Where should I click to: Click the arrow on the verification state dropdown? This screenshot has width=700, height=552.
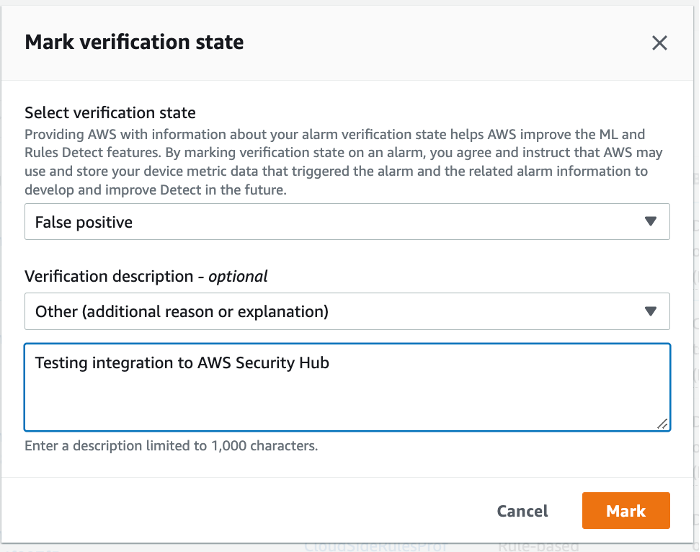click(x=651, y=222)
